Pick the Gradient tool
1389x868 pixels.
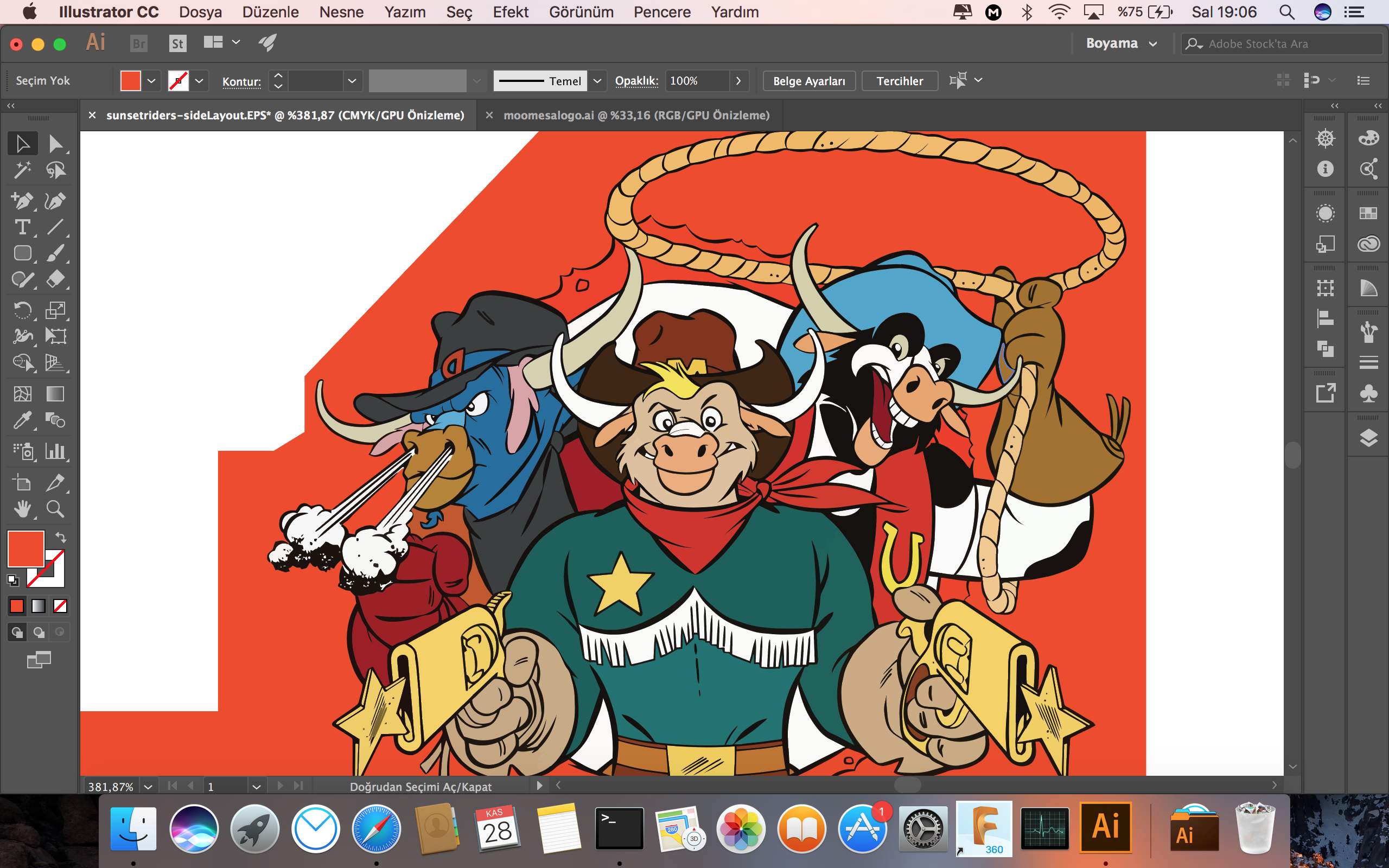coord(56,394)
